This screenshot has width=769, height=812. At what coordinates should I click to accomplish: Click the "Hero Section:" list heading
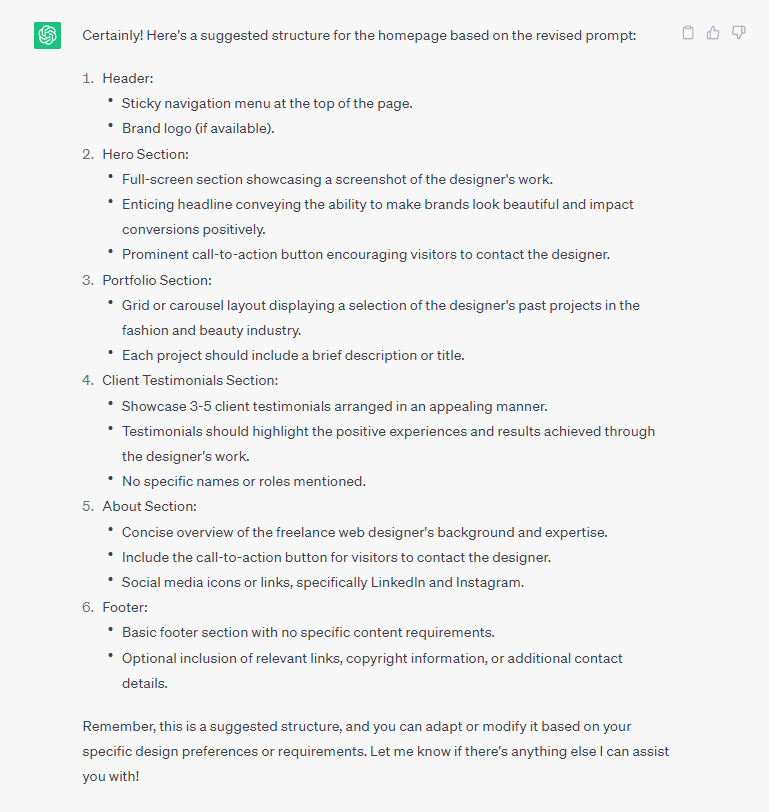pos(145,154)
